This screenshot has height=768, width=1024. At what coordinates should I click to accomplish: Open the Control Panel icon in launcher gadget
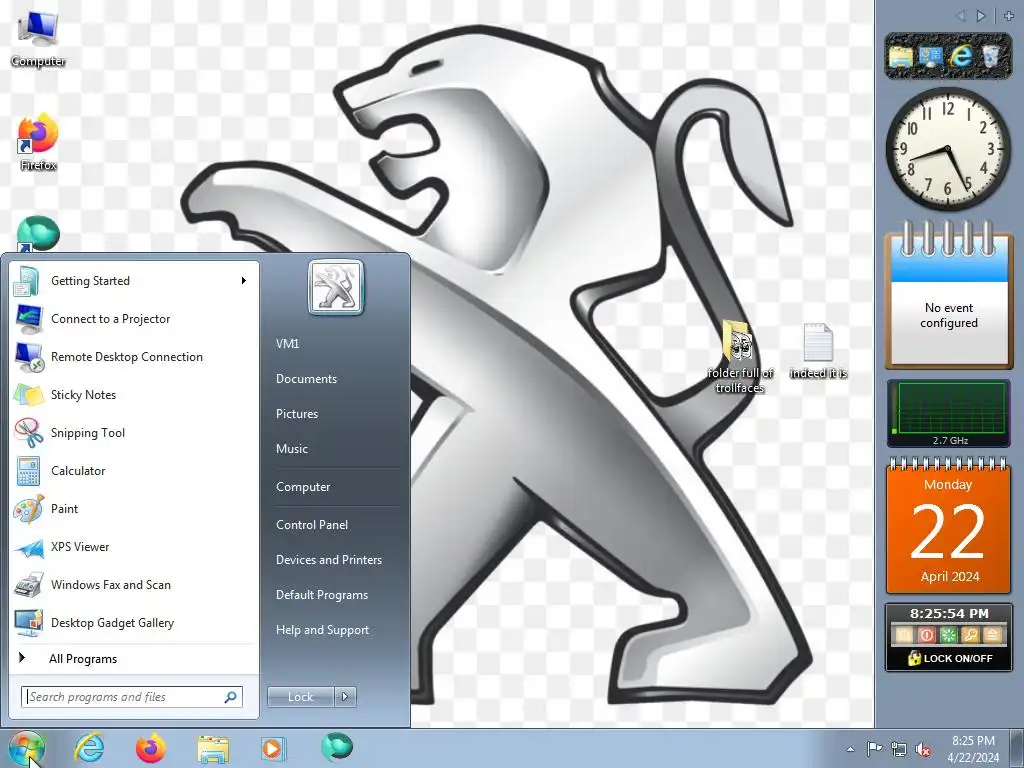pyautogui.click(x=930, y=57)
